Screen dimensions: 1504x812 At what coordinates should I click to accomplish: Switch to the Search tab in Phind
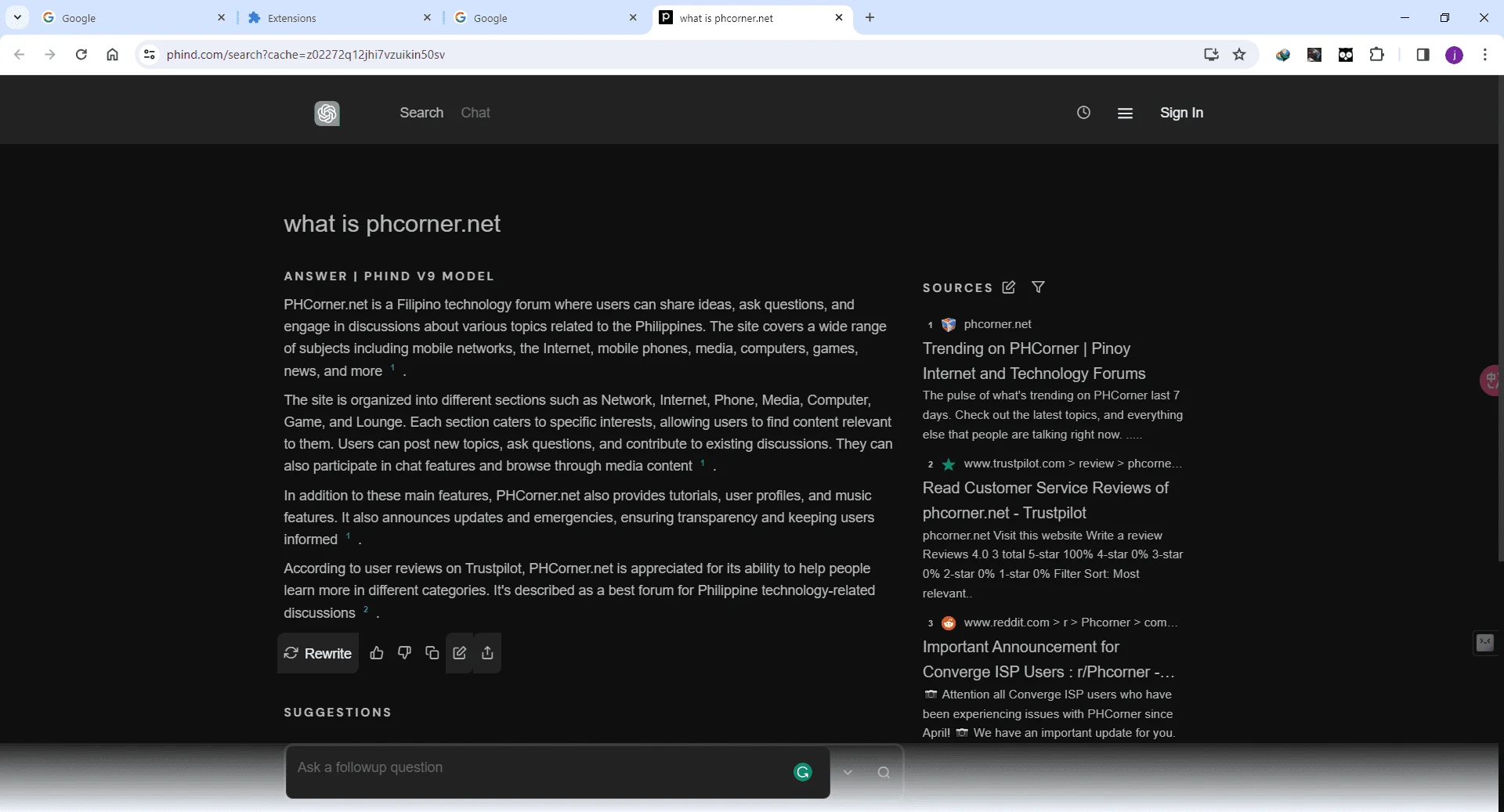coord(421,113)
